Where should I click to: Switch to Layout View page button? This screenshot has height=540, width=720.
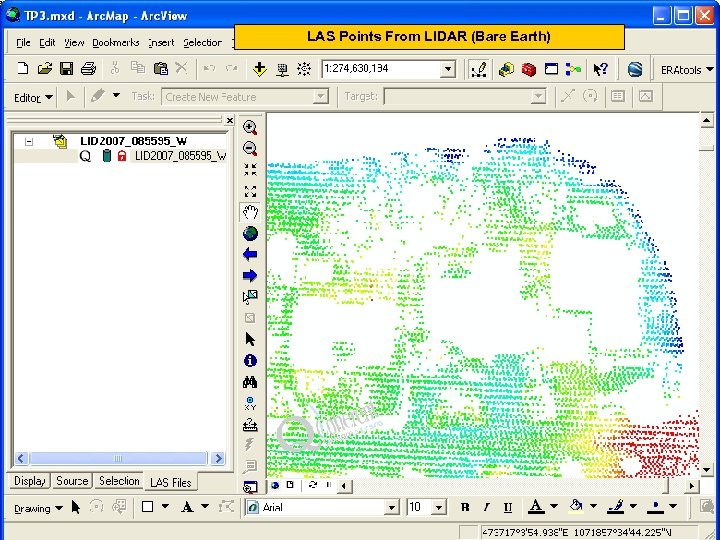[290, 485]
